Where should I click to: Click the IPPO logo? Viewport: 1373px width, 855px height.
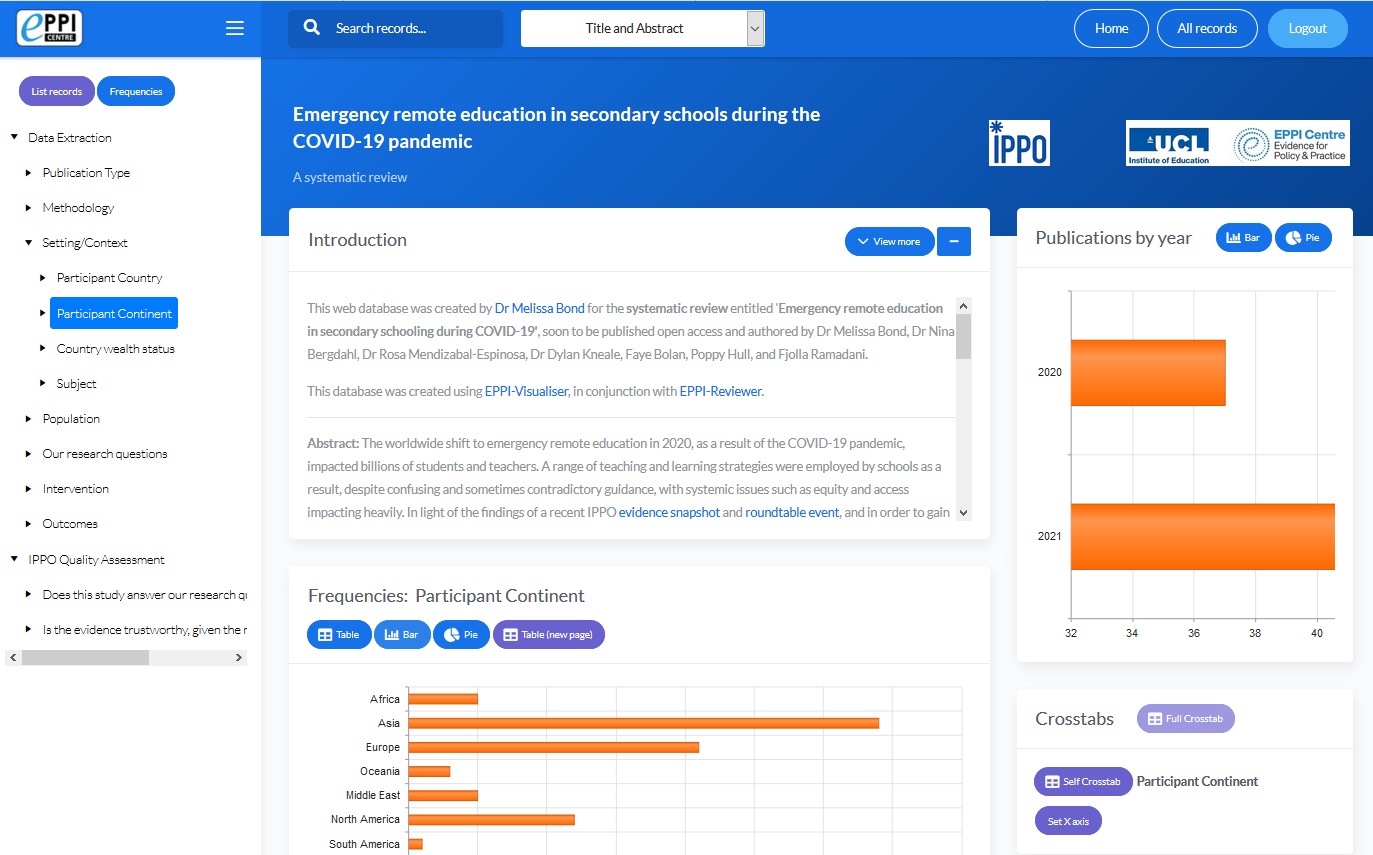[x=1019, y=142]
